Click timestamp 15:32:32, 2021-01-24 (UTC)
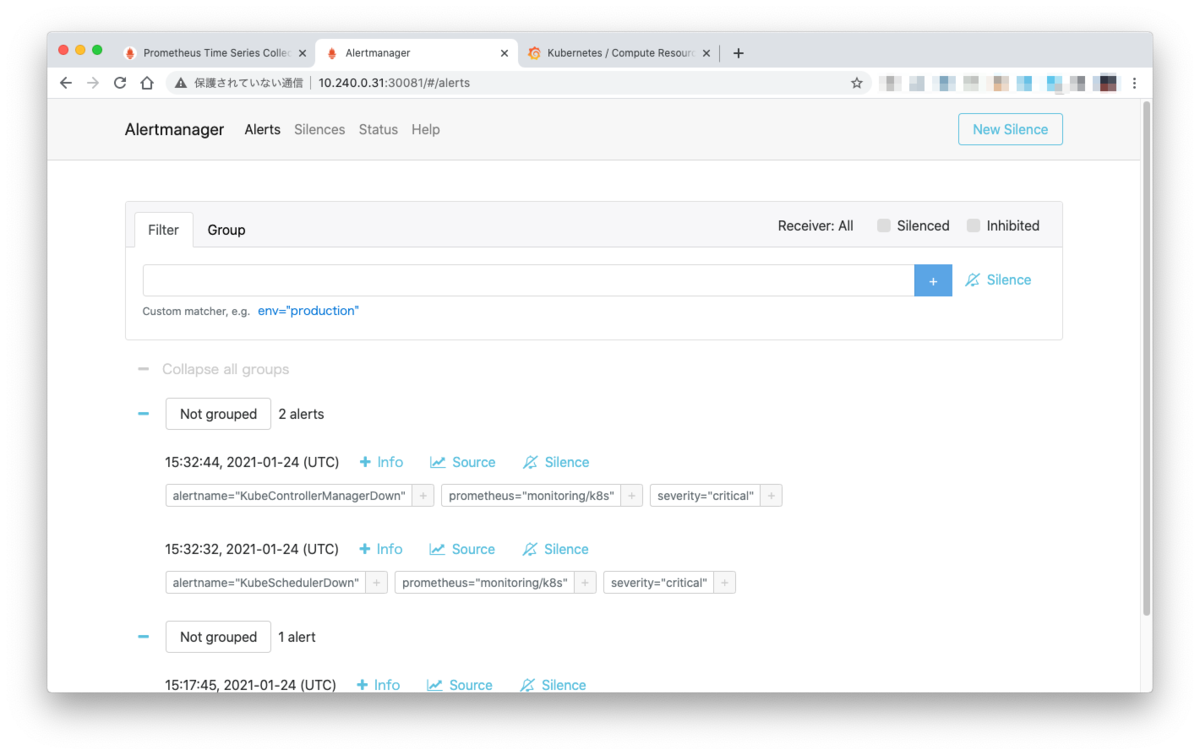 (x=252, y=549)
